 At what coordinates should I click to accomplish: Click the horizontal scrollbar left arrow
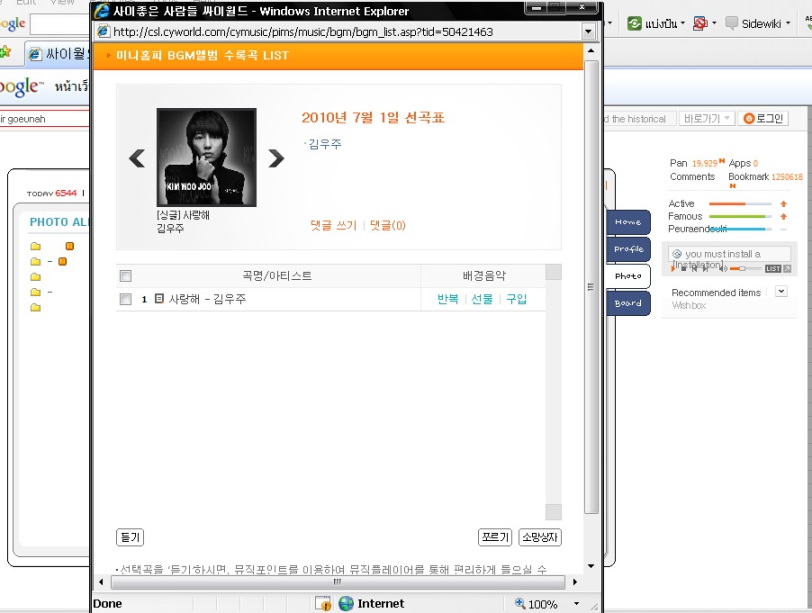pos(101,582)
